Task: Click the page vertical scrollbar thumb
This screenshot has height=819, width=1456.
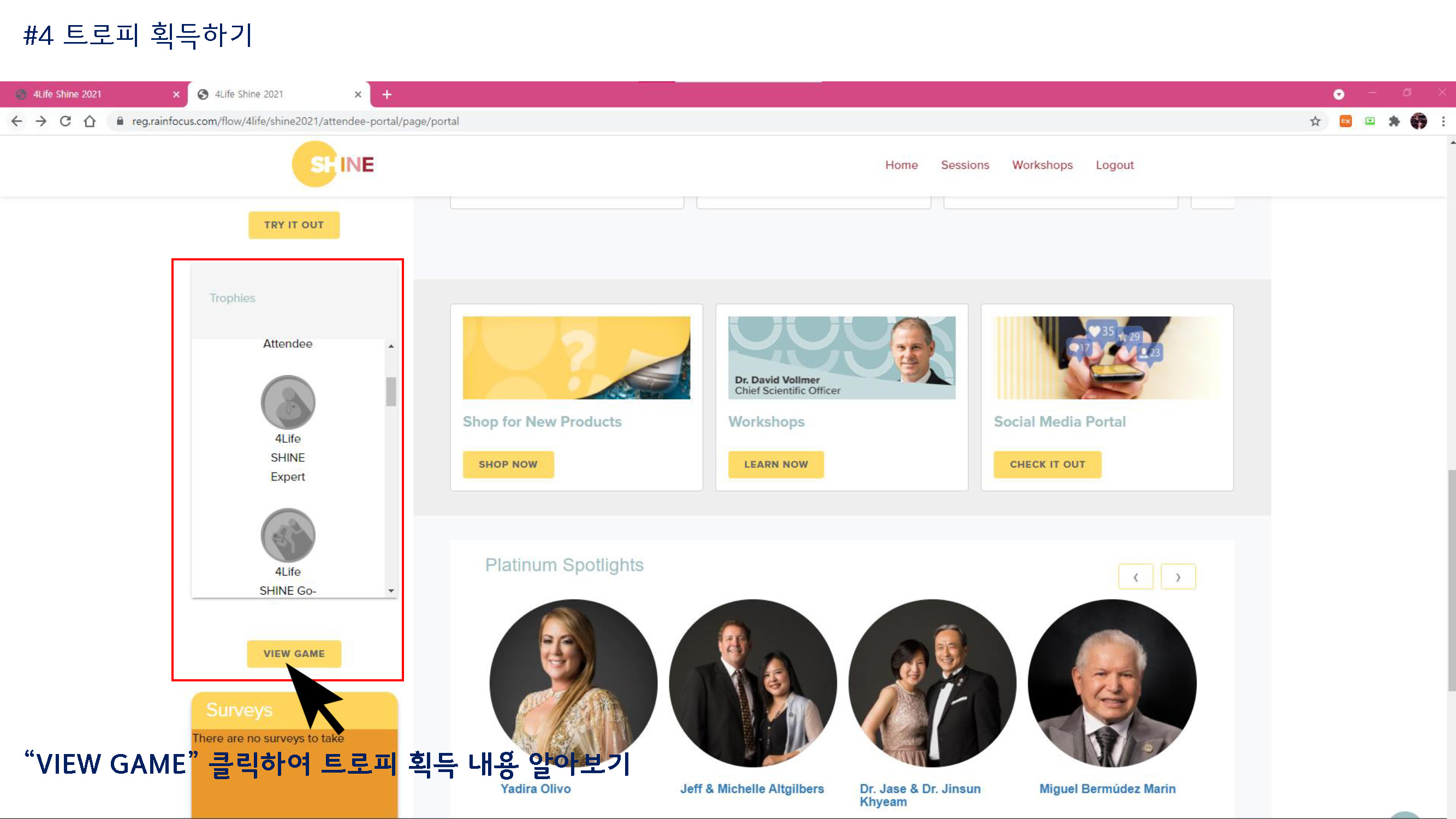Action: (x=1451, y=579)
